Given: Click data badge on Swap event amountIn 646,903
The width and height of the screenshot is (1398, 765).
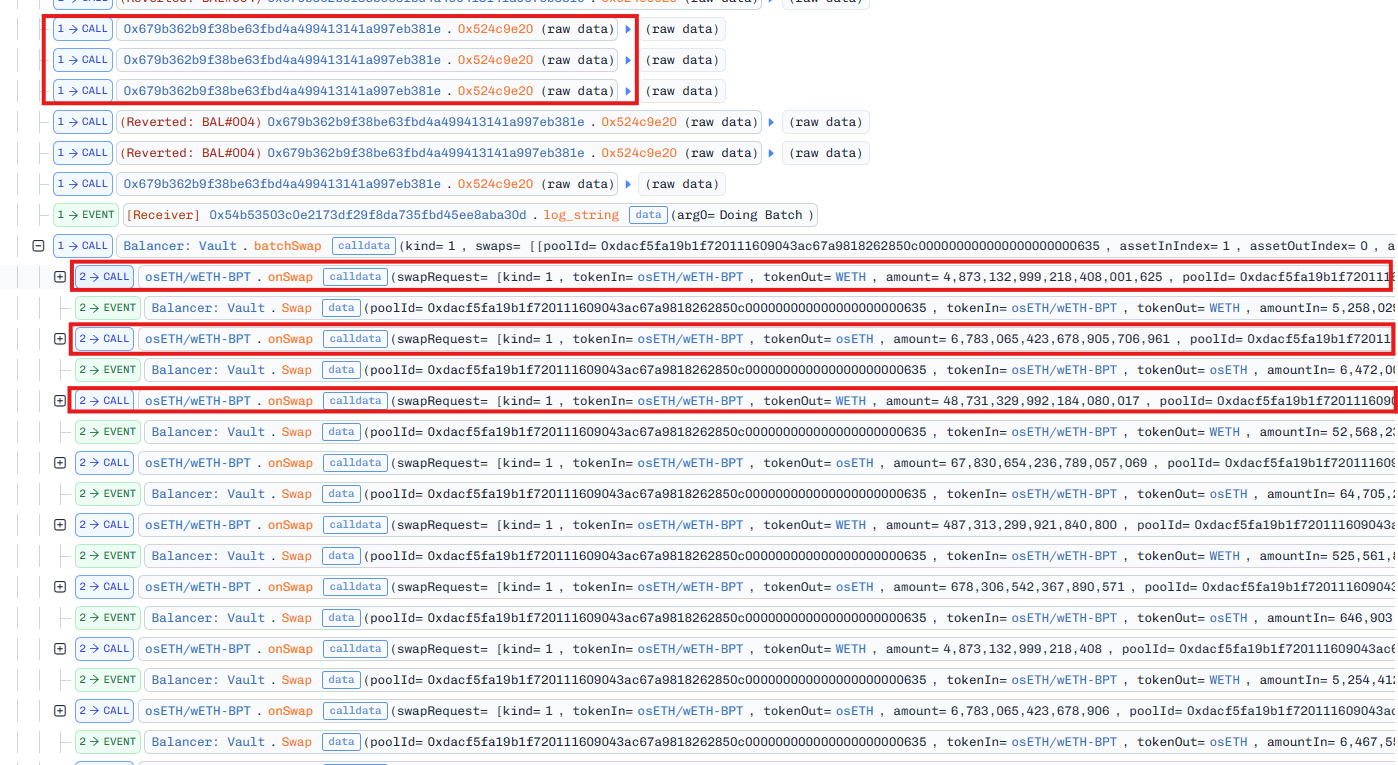Looking at the screenshot, I should pos(341,618).
